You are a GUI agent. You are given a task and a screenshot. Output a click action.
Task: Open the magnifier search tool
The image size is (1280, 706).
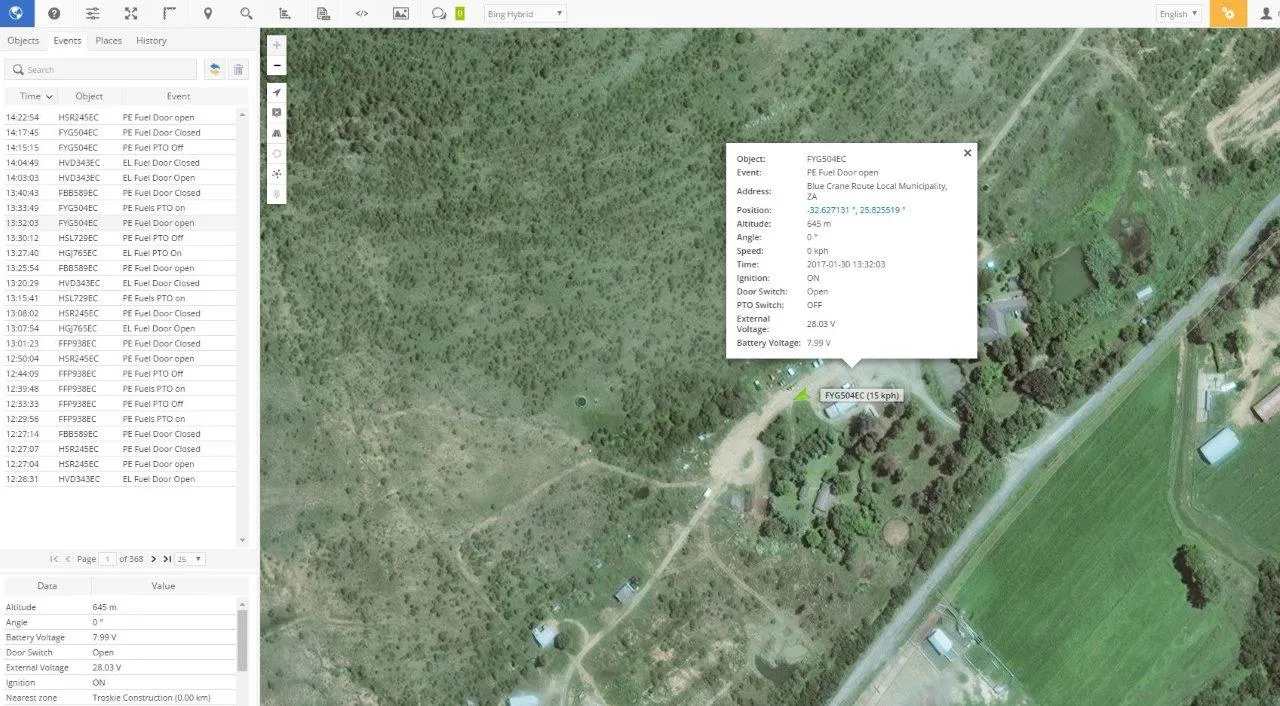pos(246,13)
